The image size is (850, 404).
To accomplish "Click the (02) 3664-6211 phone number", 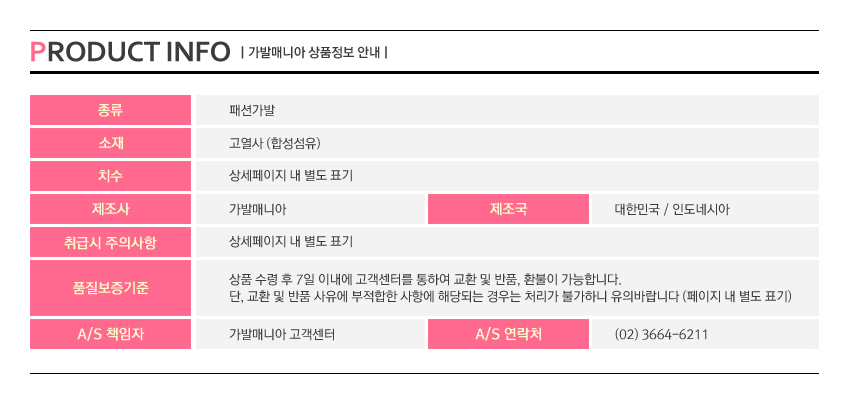I will click(x=661, y=334).
